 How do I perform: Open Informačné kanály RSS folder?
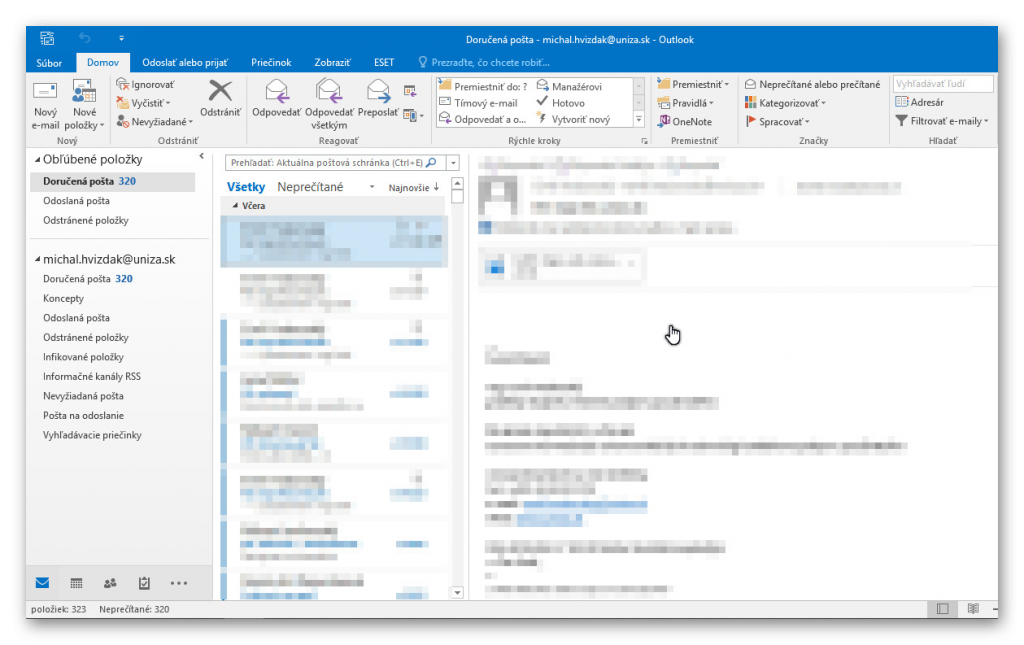coord(91,377)
